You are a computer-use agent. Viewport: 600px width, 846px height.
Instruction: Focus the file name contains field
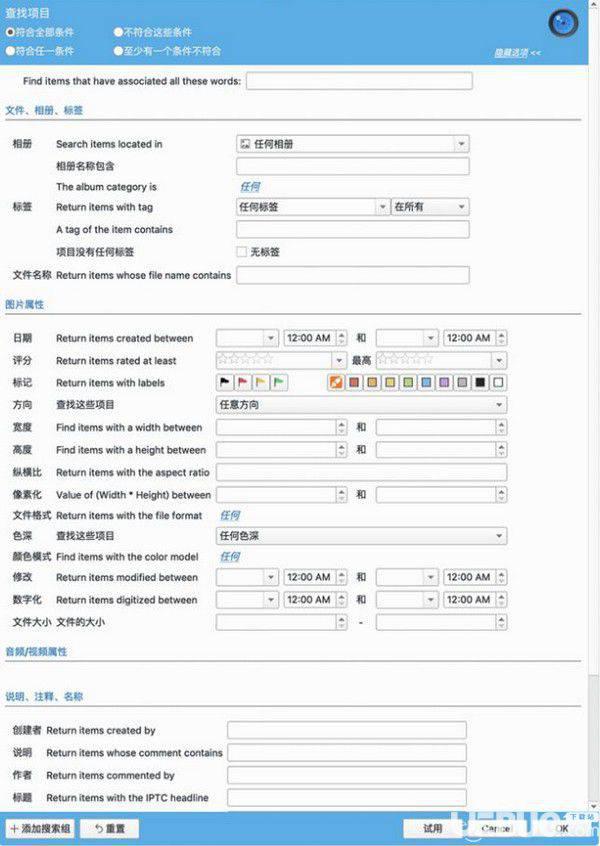coord(353,275)
